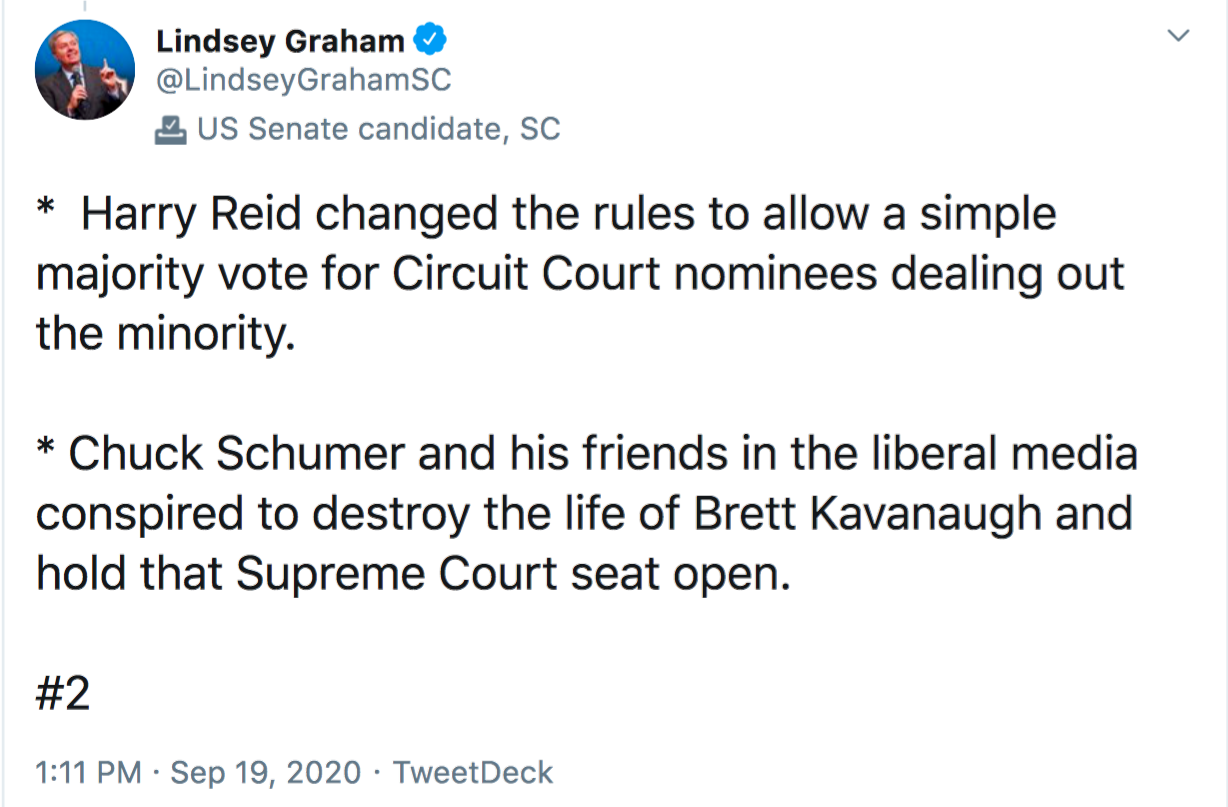Click the 1:11 PM timestamp
Viewport: 1228px width, 807px height.
coord(90,773)
